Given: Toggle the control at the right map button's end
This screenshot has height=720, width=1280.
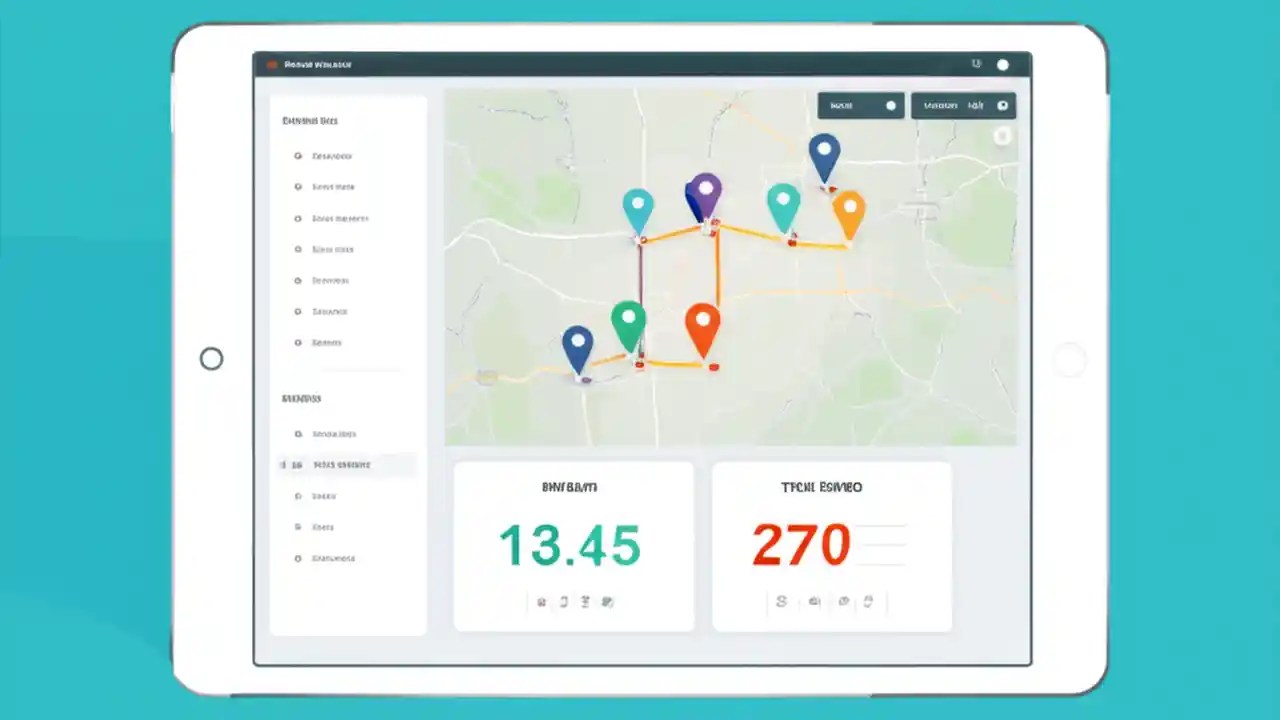Looking at the screenshot, I should point(1003,105).
